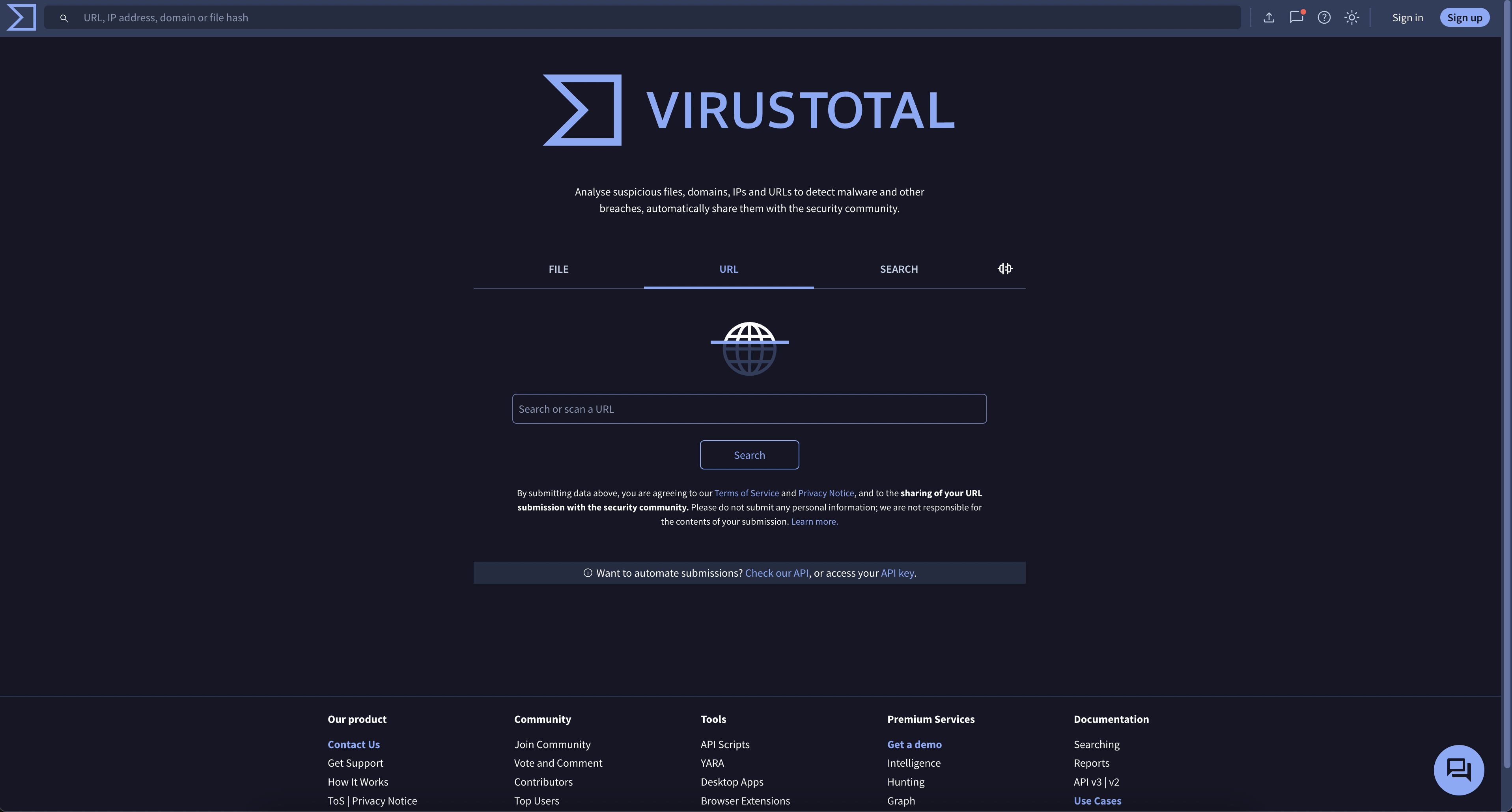Click the Sign up button

[1464, 18]
